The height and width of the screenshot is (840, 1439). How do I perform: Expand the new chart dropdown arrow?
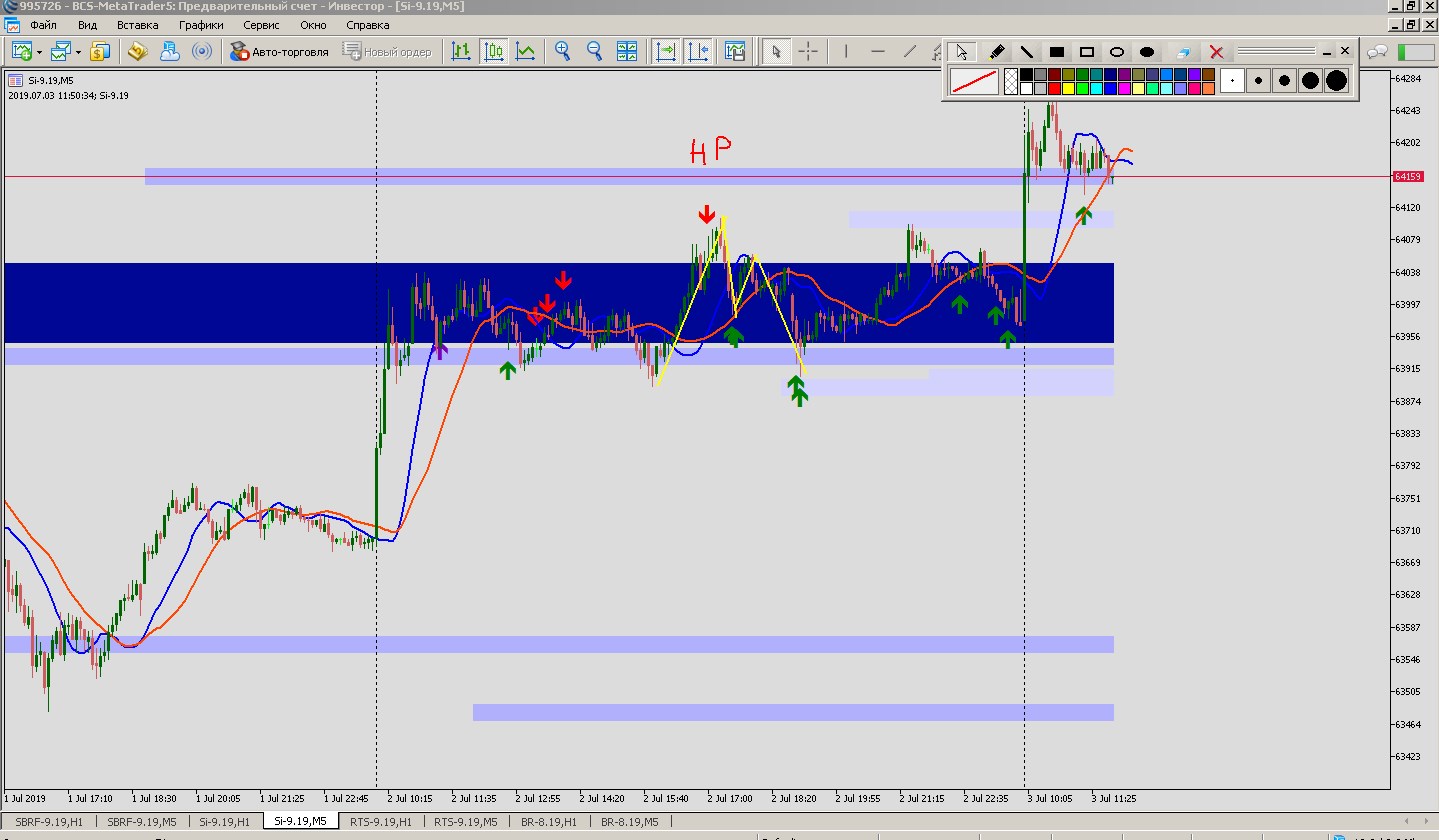point(39,52)
